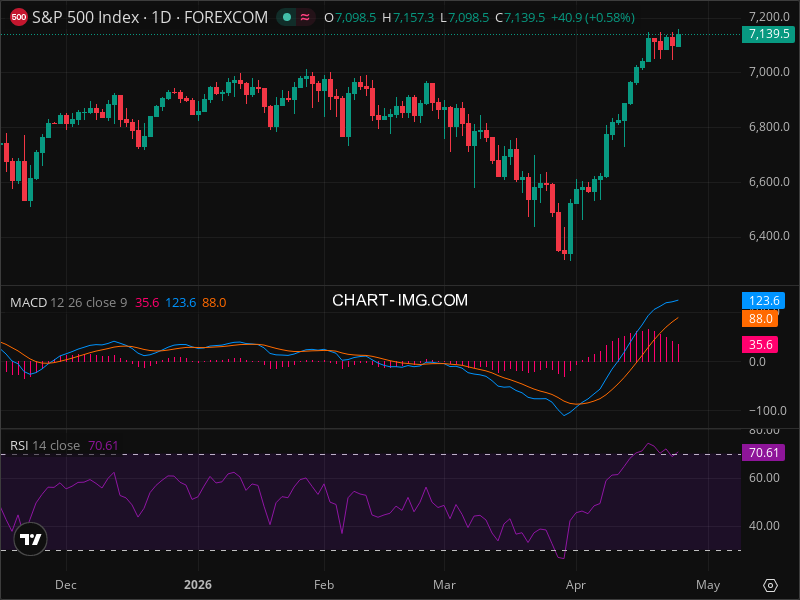
Task: Click the 7,000.0 price axis label
Action: coord(769,72)
